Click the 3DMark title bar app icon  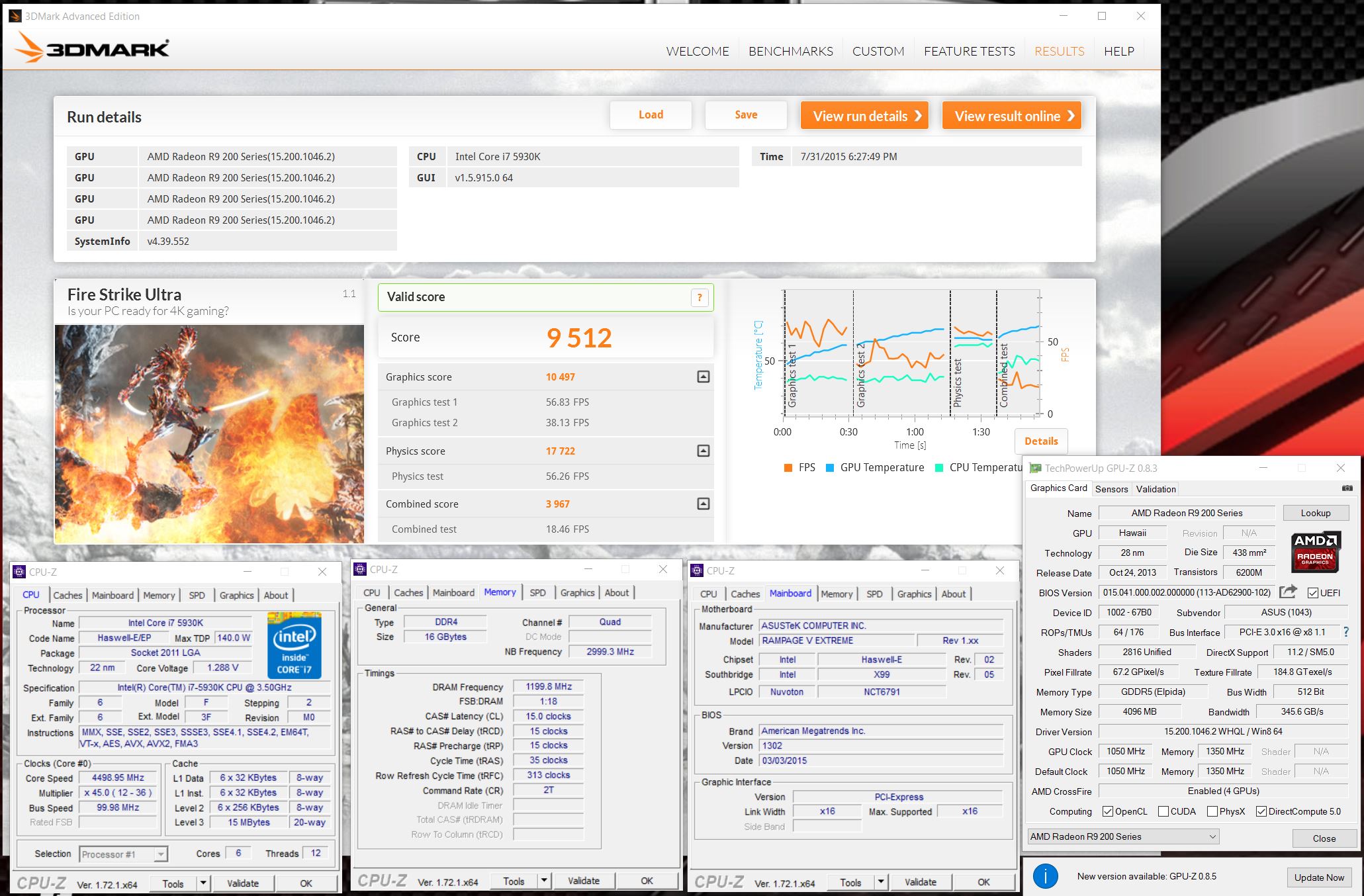(15, 16)
